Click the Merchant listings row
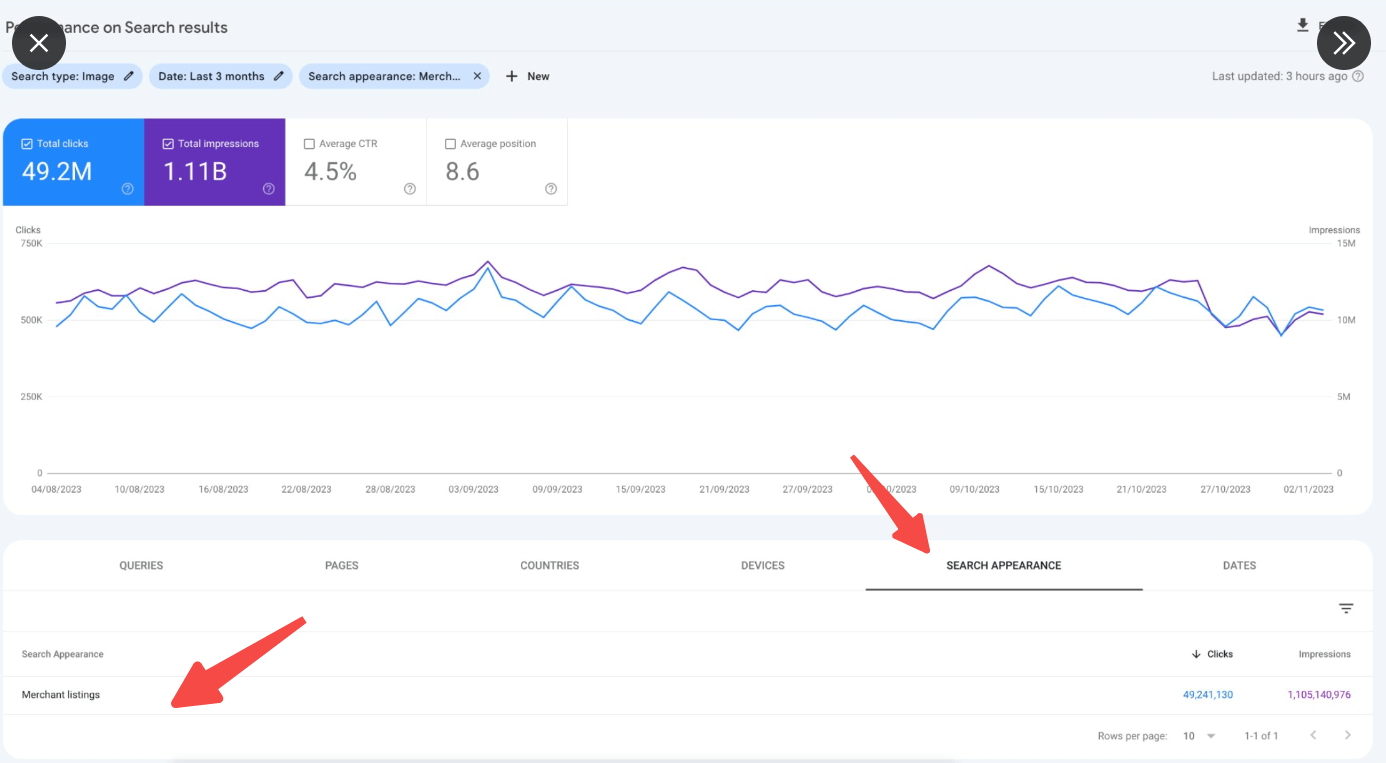 (x=687, y=695)
